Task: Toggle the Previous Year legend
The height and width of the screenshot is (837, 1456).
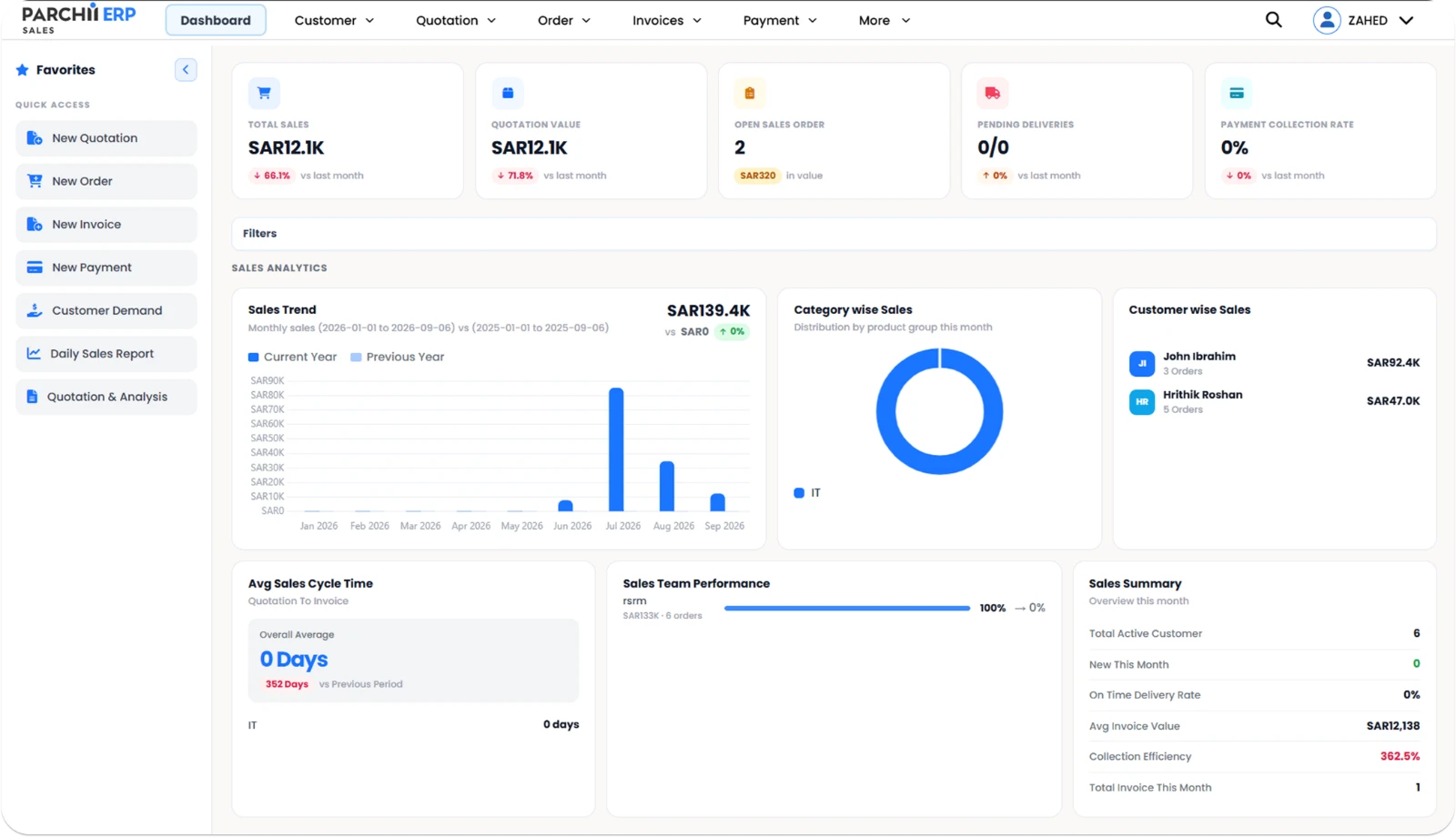Action: coord(398,358)
